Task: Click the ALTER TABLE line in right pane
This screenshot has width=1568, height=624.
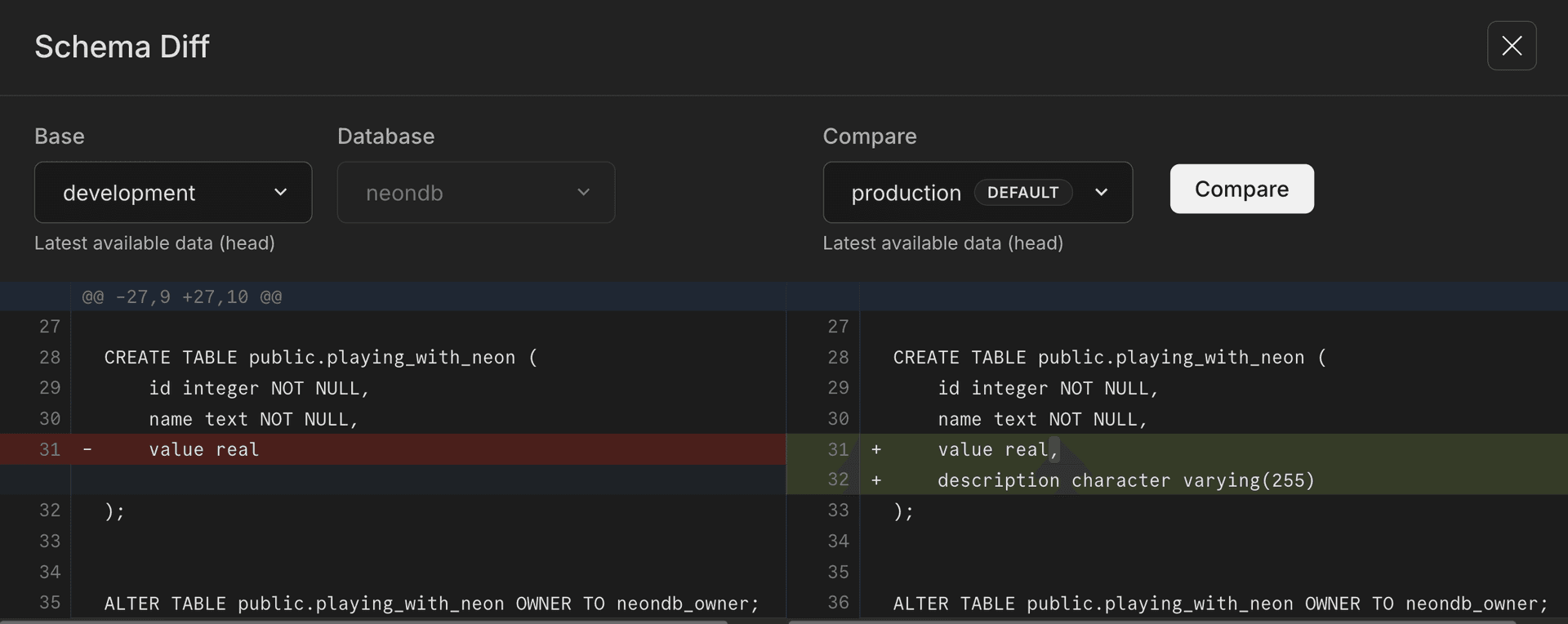Action: (1219, 604)
